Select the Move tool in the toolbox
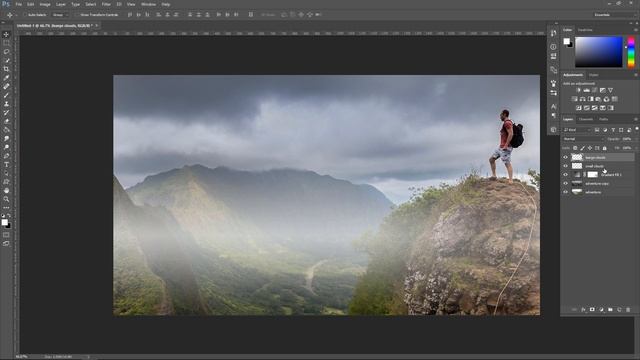The image size is (640, 360). (6, 35)
